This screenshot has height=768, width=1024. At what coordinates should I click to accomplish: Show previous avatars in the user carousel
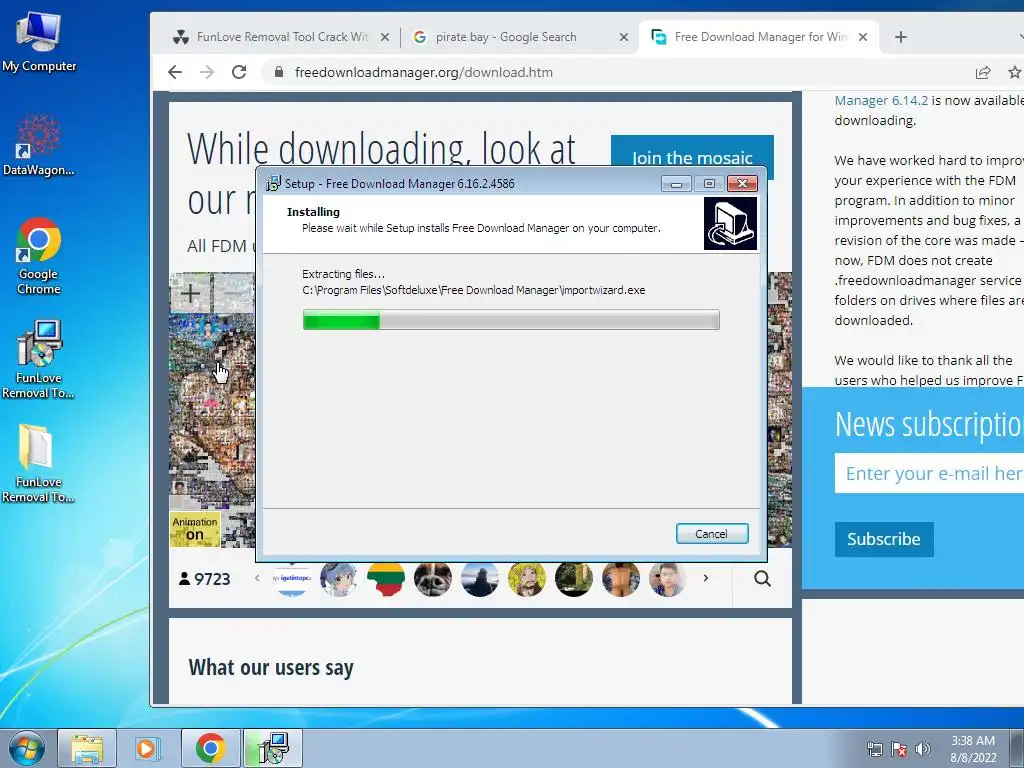257,578
